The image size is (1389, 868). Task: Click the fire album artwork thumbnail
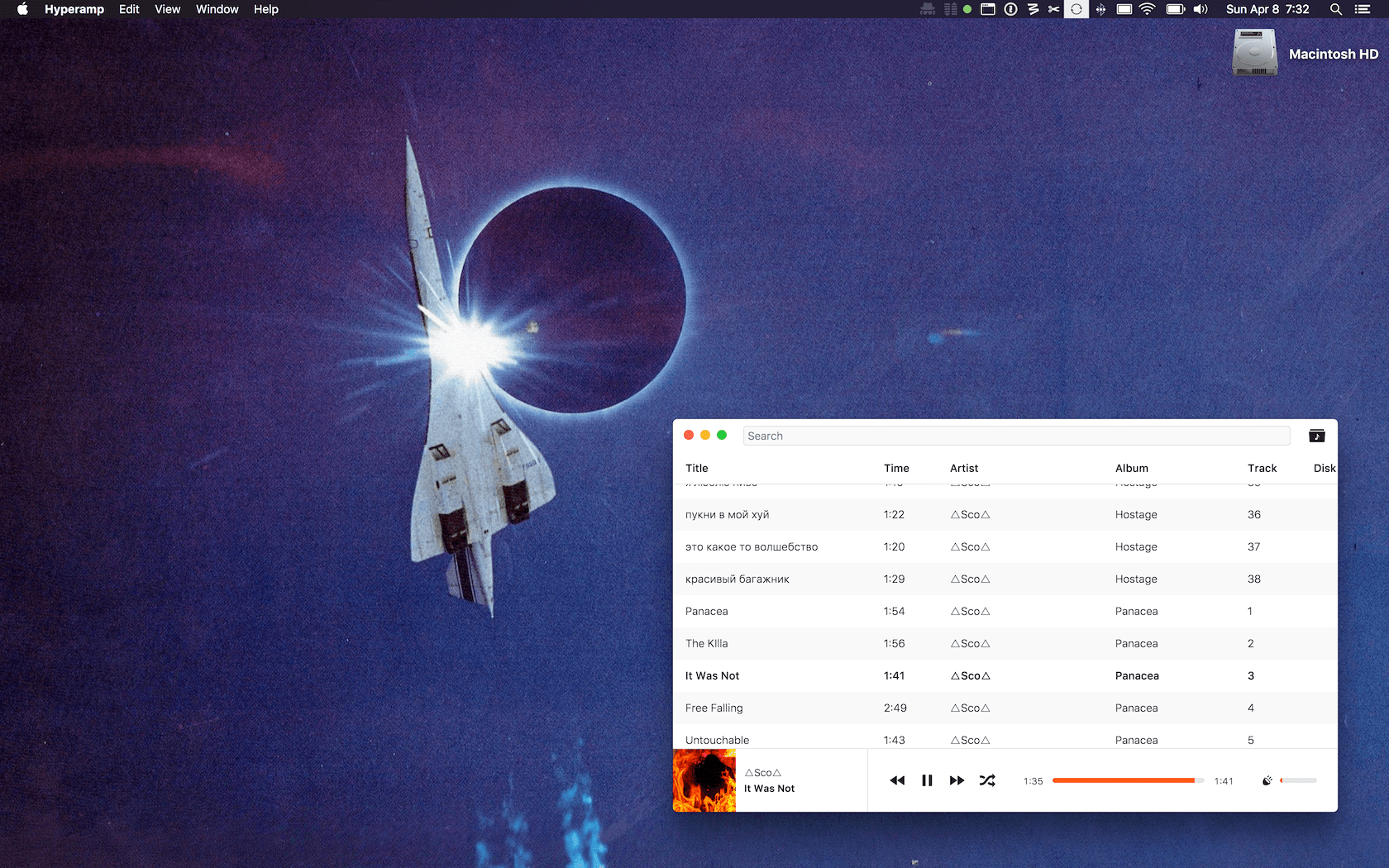tap(704, 780)
